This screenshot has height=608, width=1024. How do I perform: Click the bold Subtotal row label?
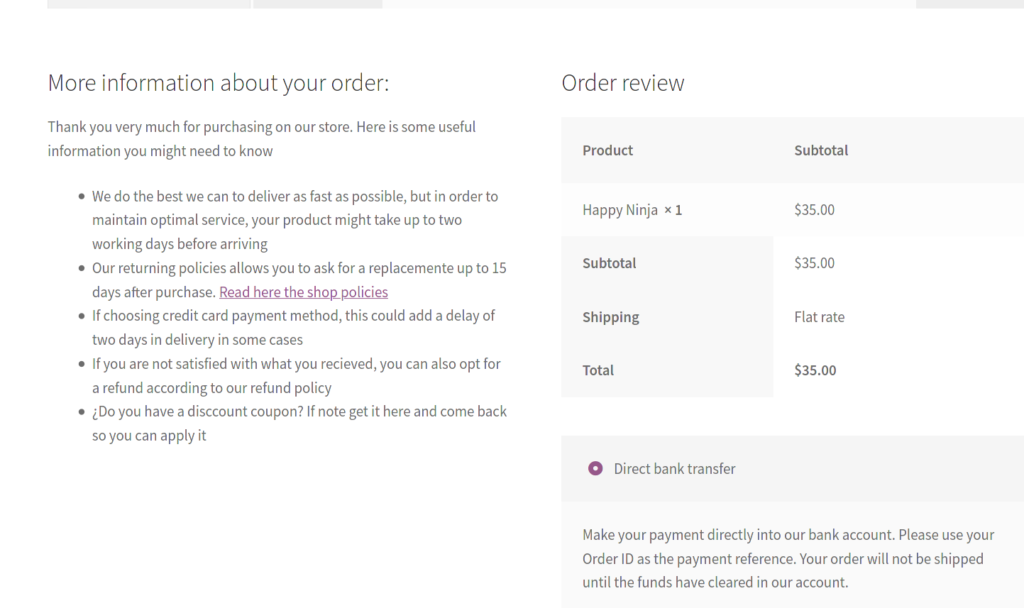click(x=609, y=263)
